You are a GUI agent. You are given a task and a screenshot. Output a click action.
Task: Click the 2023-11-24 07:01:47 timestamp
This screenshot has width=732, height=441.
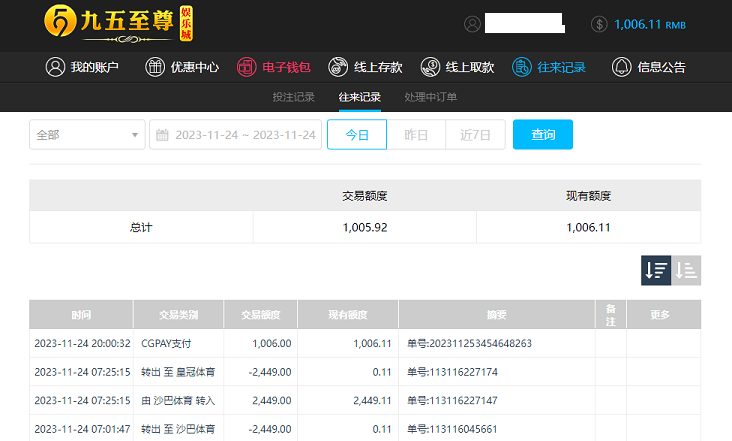[82, 429]
